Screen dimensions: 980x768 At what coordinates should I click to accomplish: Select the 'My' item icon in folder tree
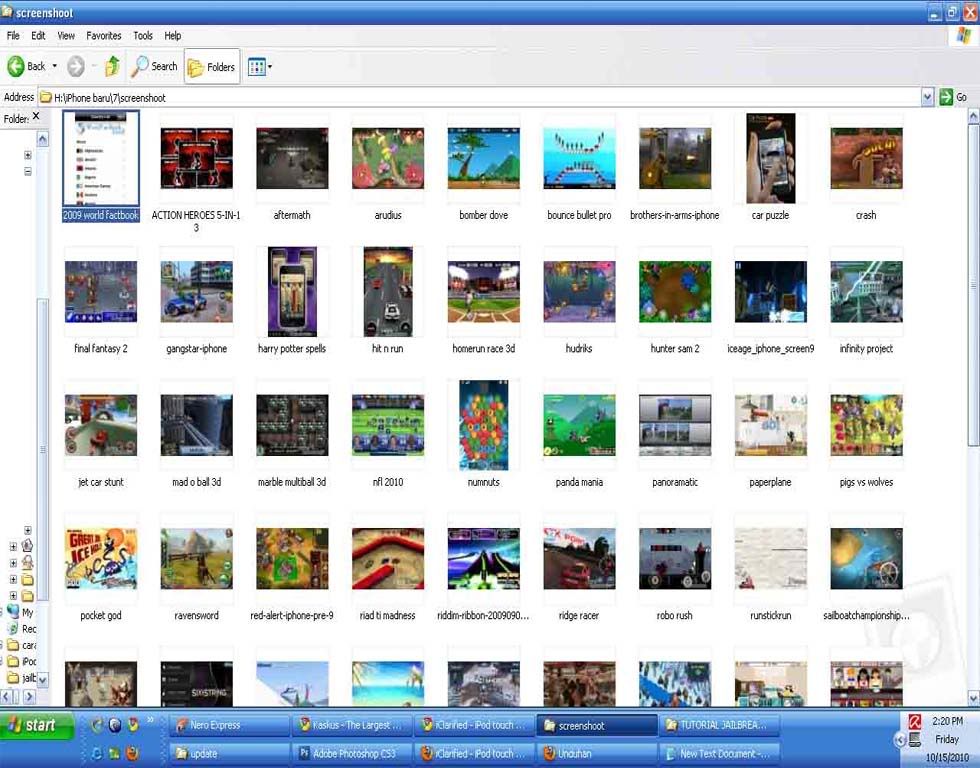coord(13,612)
